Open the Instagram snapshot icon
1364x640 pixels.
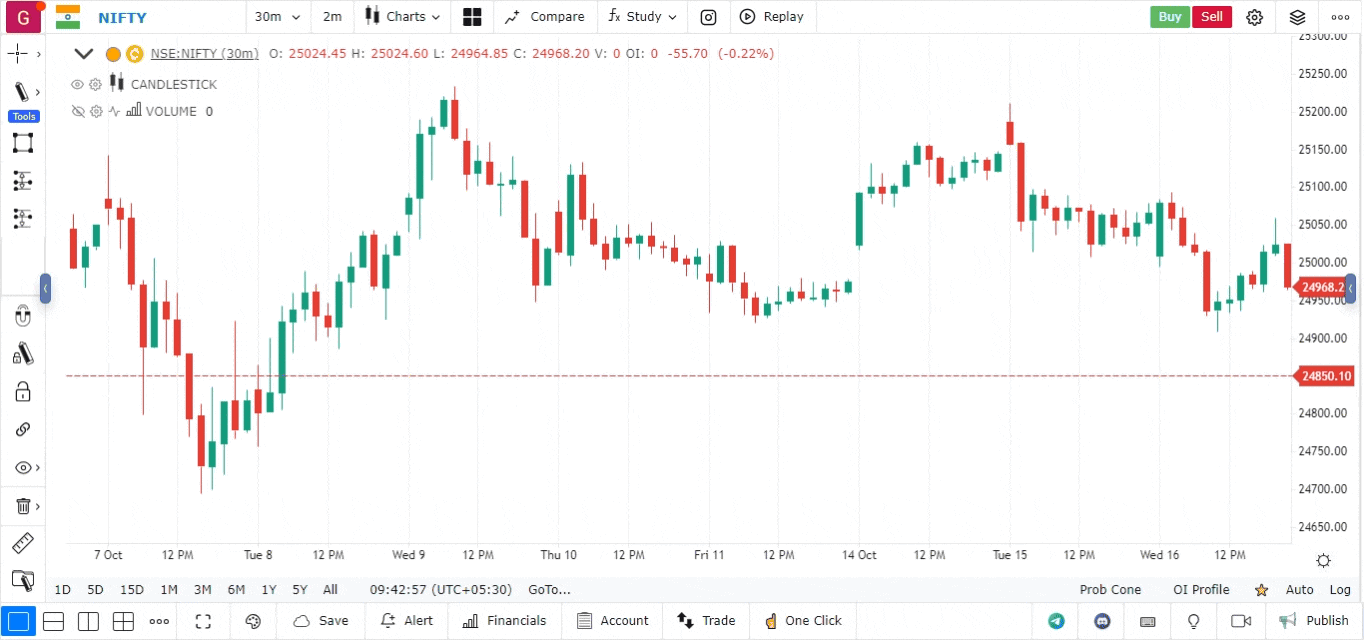[708, 17]
